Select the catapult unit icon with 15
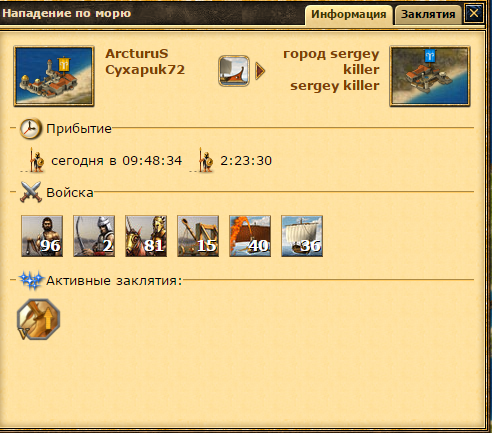 point(198,236)
